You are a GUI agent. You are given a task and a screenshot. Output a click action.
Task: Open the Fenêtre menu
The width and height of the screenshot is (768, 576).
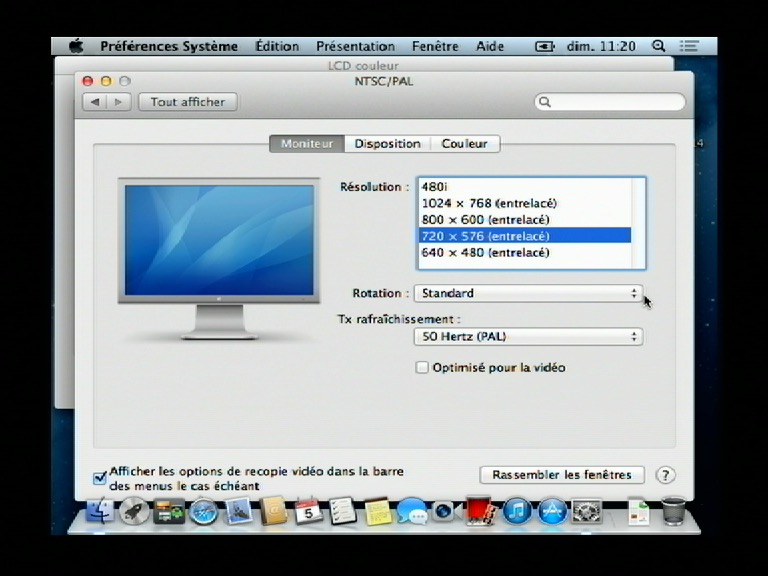pos(435,47)
